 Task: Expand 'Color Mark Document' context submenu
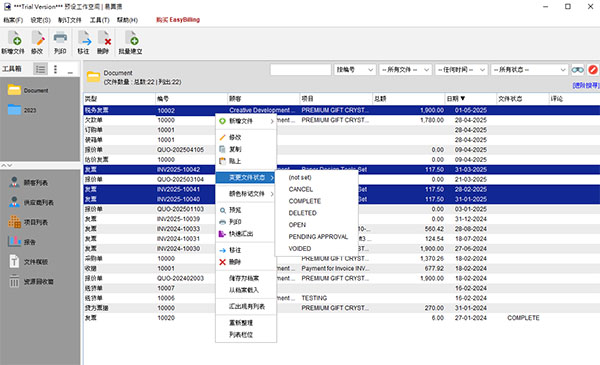246,194
